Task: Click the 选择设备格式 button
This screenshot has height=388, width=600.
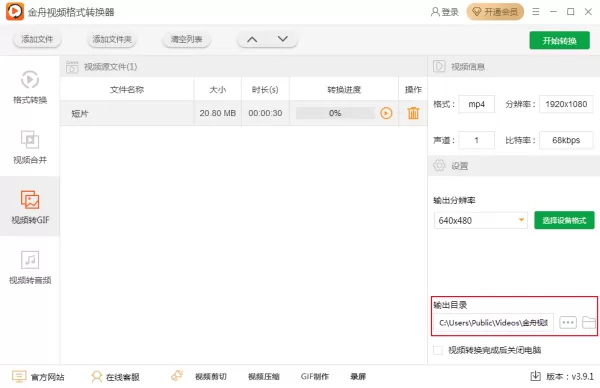Action: point(564,220)
